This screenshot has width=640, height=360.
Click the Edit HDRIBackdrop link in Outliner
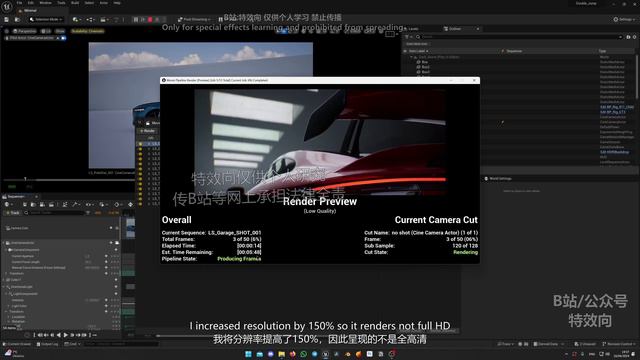click(x=614, y=152)
